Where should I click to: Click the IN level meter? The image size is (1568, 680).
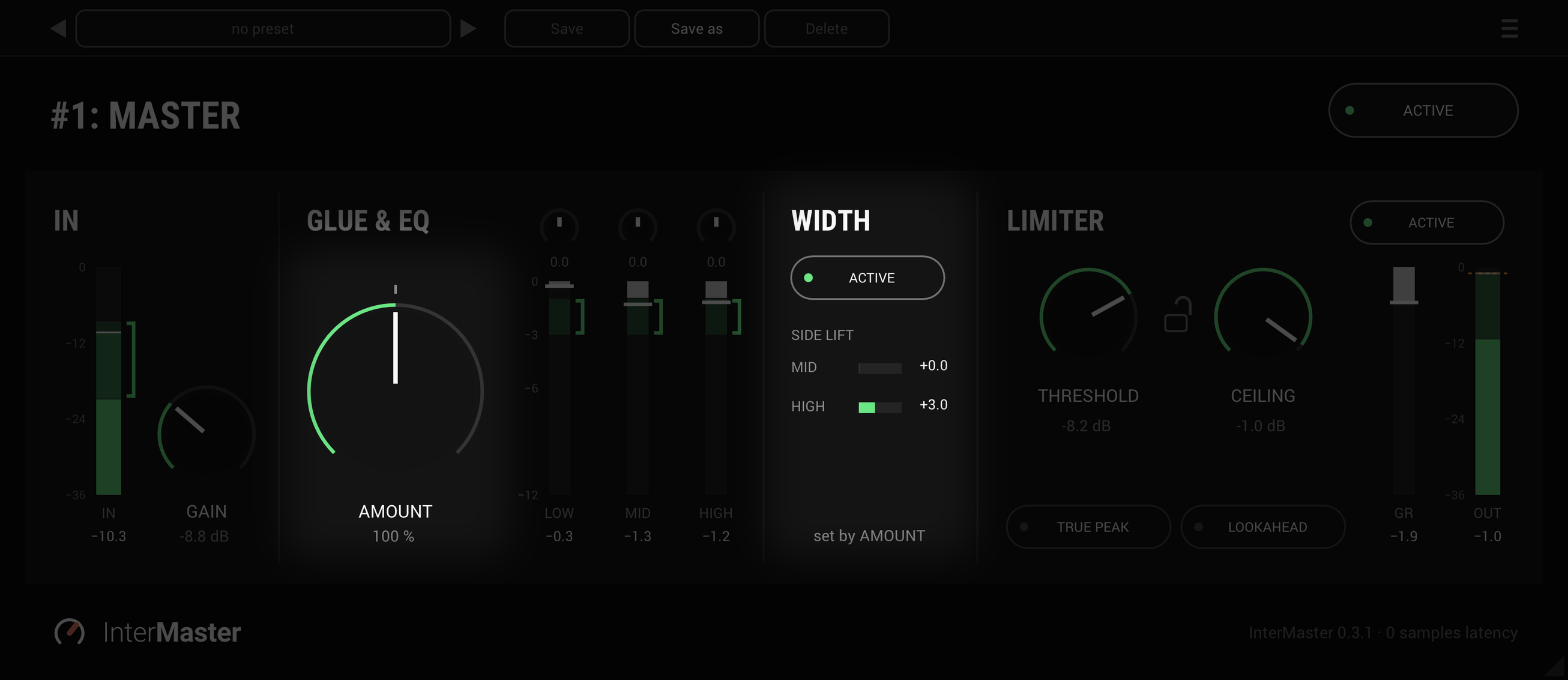(109, 381)
